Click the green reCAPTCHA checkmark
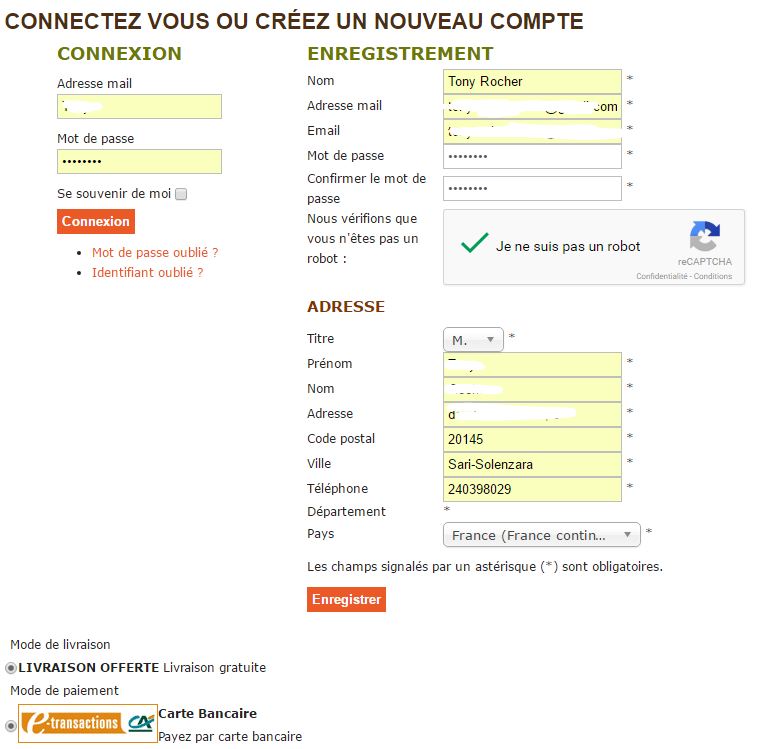This screenshot has width=770, height=749. (475, 243)
